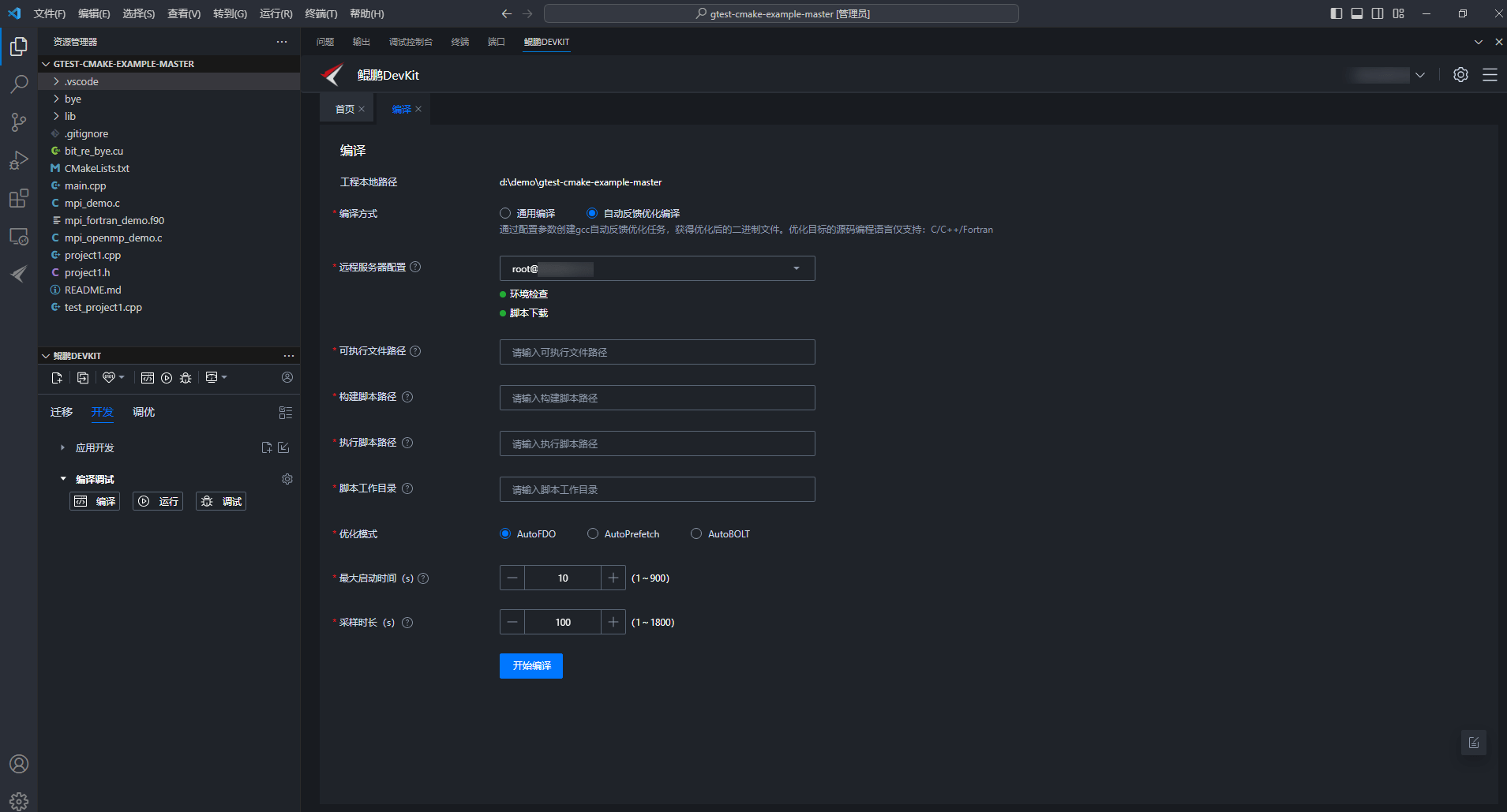The height and width of the screenshot is (812, 1507).
Task: Click import arrow icon in 应用开发 row
Action: pyautogui.click(x=284, y=447)
